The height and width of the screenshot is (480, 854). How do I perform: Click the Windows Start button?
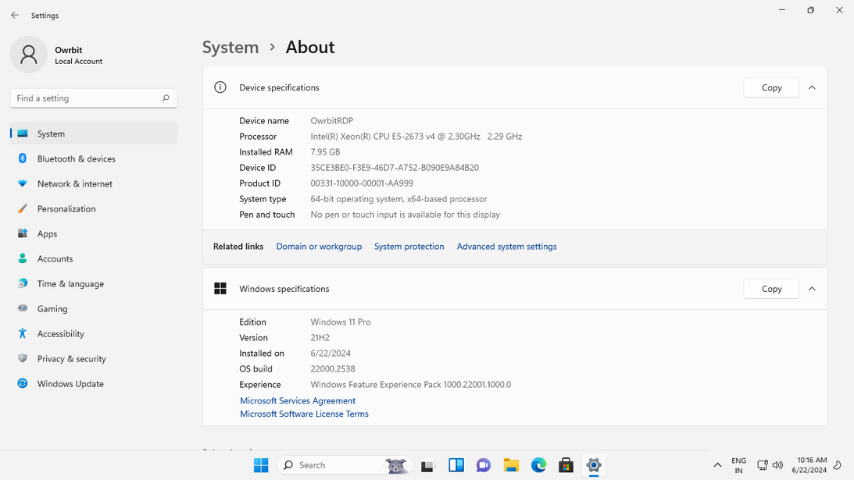(261, 465)
